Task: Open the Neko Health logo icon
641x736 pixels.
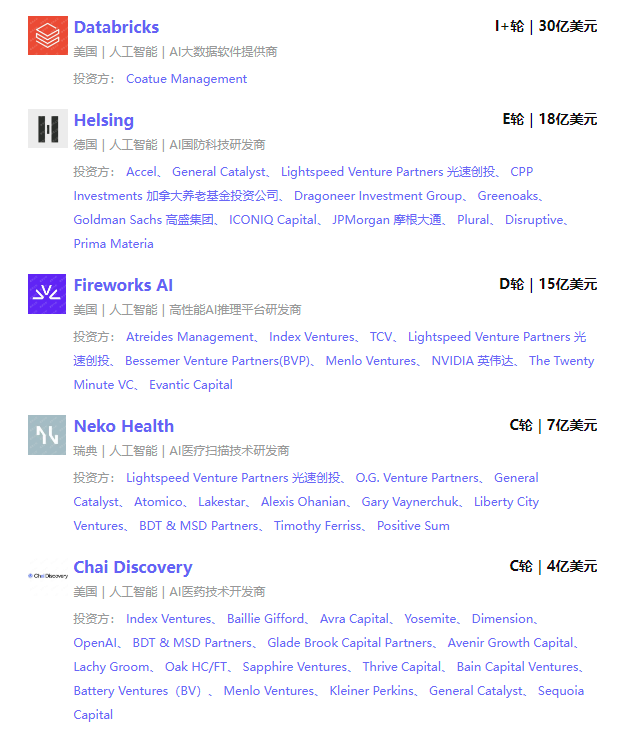Action: (x=47, y=435)
